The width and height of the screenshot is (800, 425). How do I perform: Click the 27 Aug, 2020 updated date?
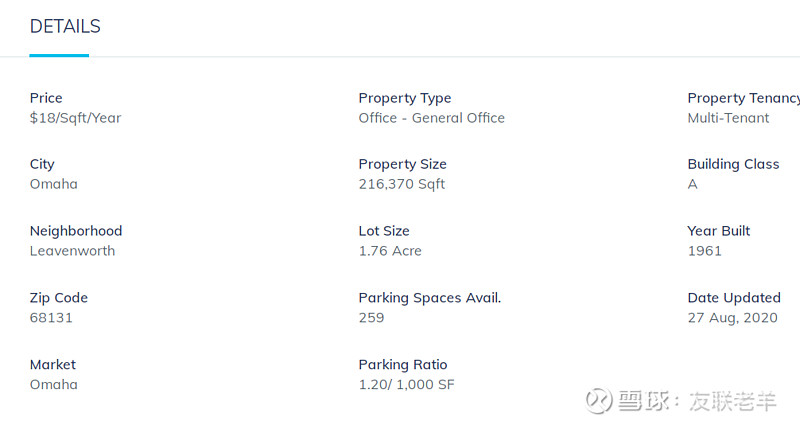pyautogui.click(x=732, y=318)
